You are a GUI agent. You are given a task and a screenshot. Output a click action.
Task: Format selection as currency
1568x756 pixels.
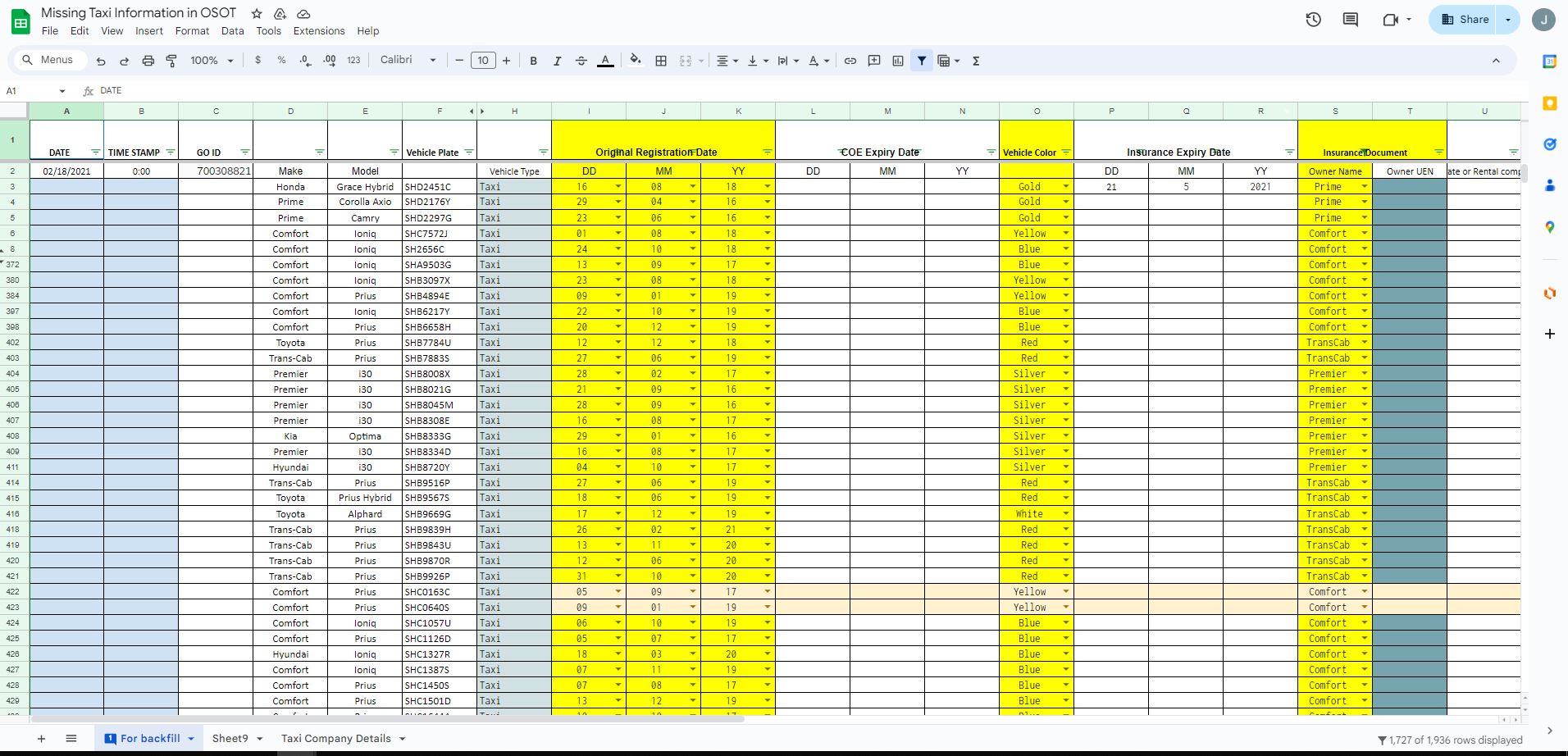click(258, 61)
